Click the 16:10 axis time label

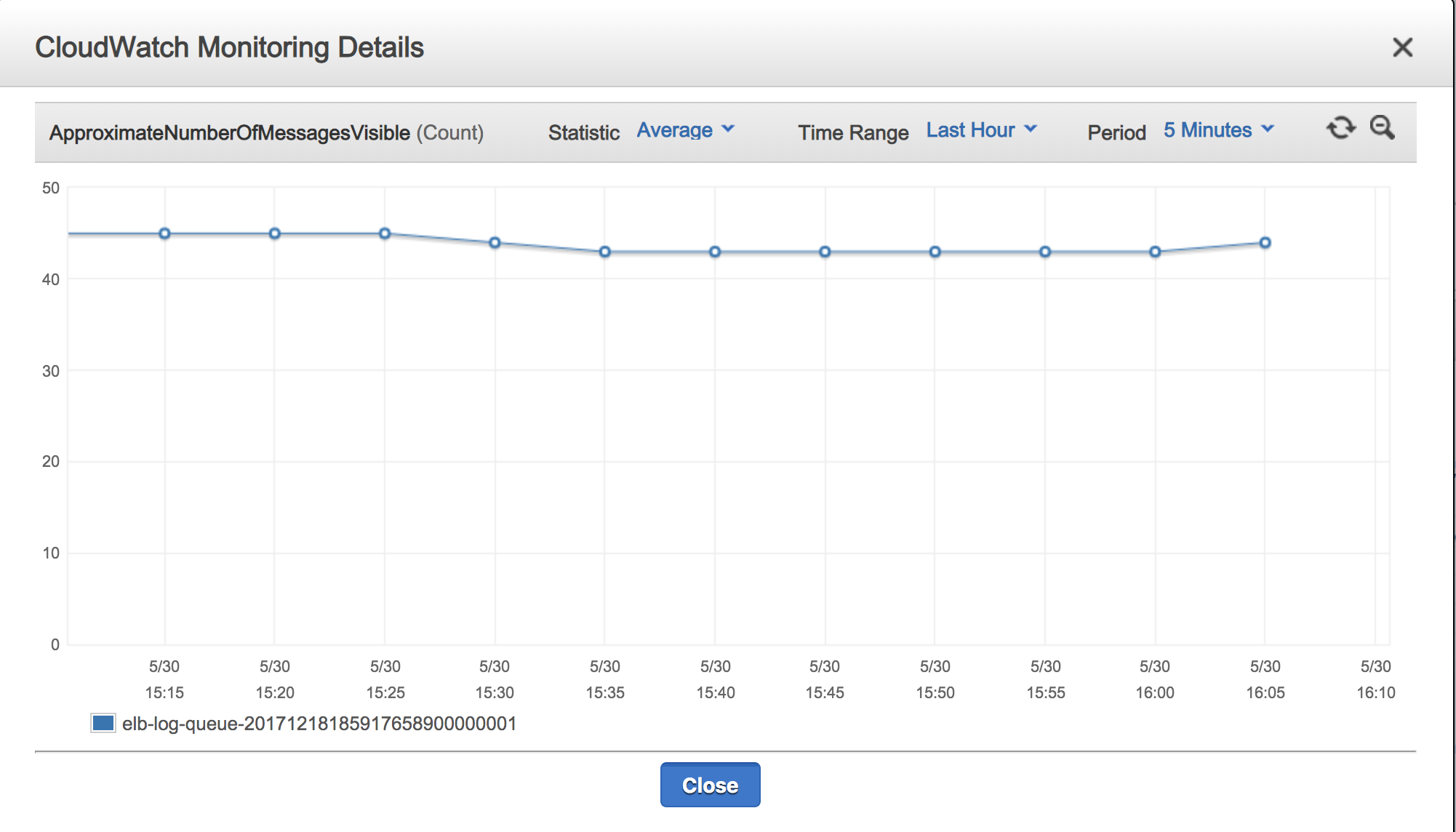pyautogui.click(x=1375, y=679)
